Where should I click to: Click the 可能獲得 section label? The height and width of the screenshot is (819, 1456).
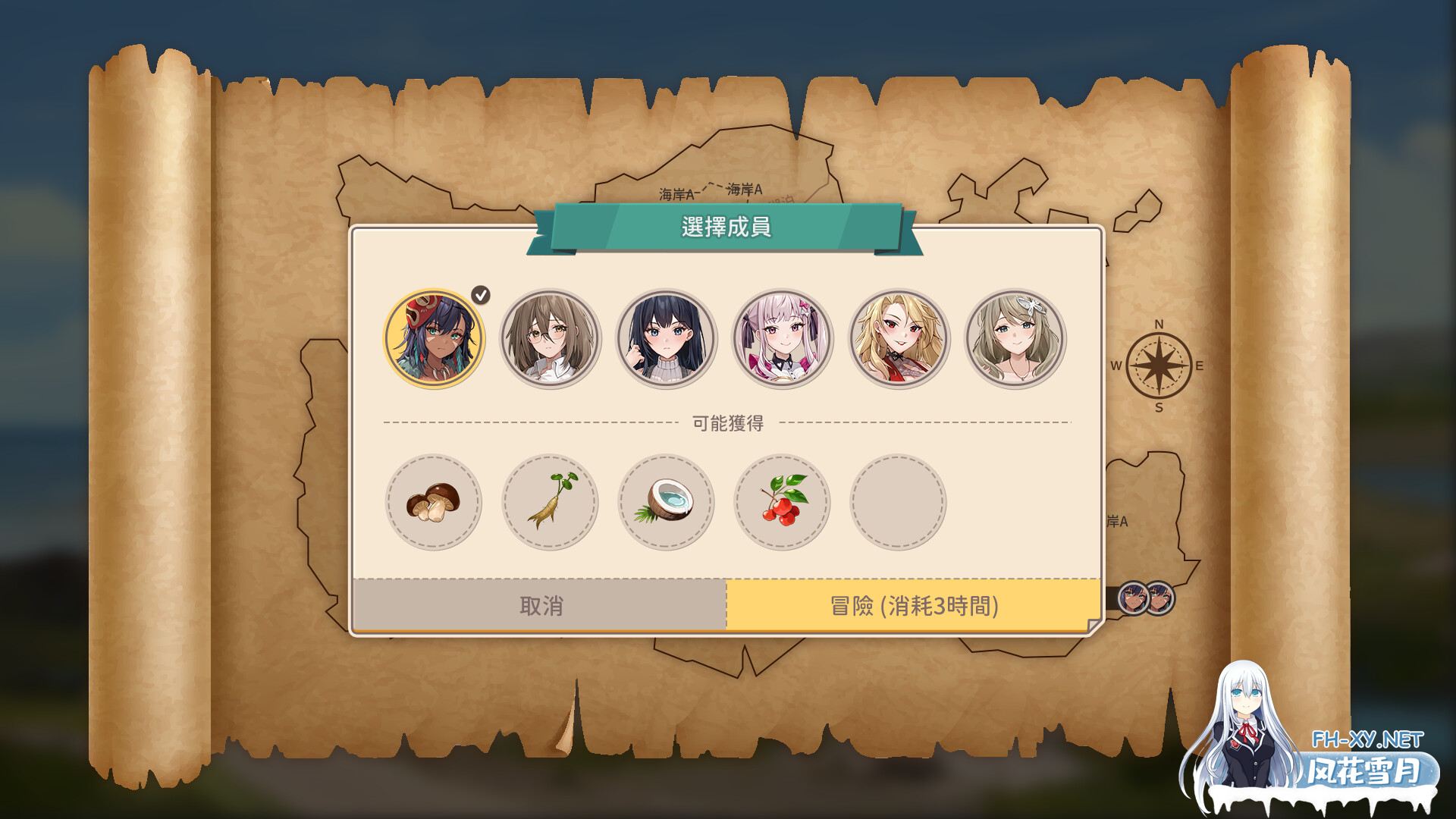pyautogui.click(x=727, y=423)
